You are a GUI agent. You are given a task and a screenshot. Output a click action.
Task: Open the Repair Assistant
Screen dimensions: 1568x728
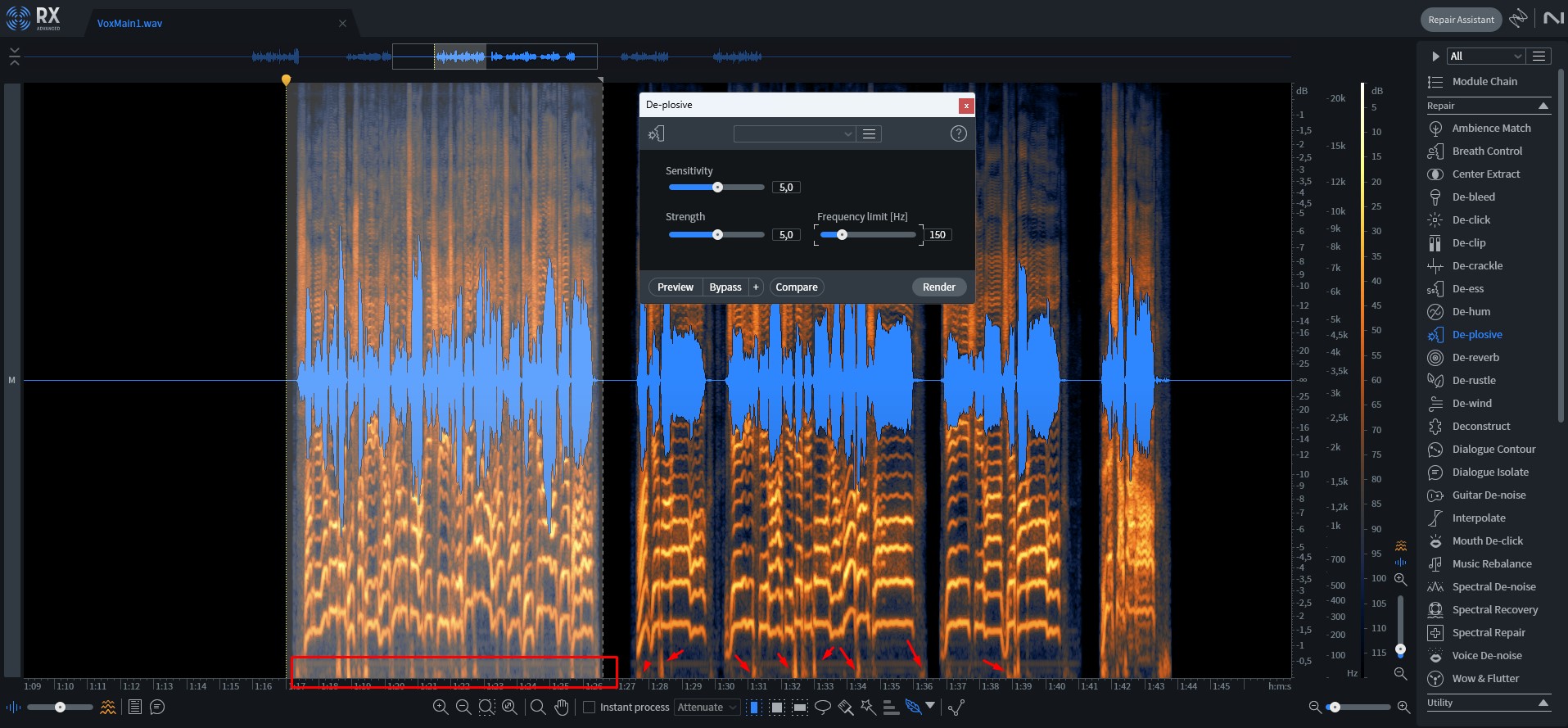pos(1461,20)
